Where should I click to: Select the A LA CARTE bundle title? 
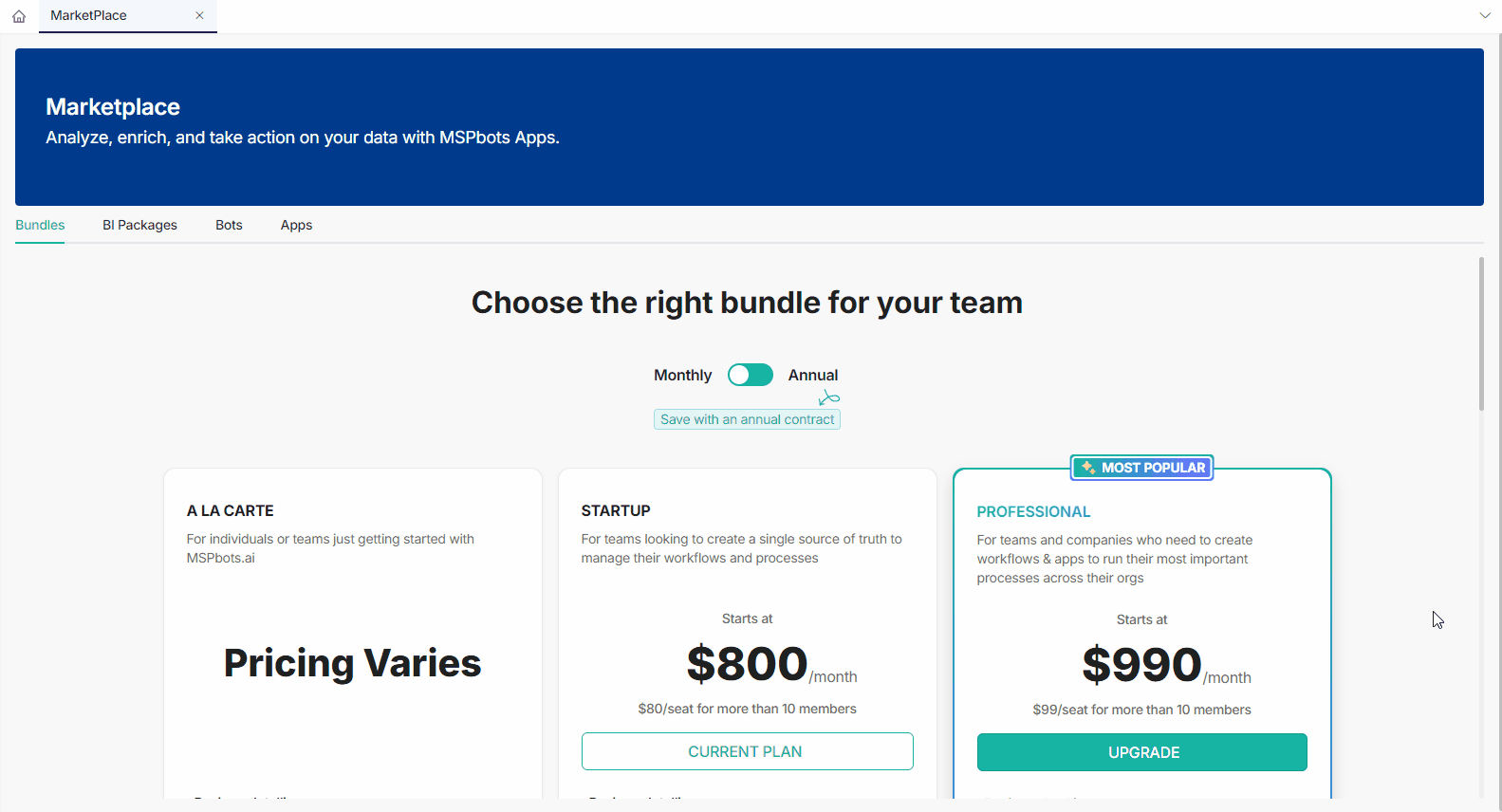231,510
